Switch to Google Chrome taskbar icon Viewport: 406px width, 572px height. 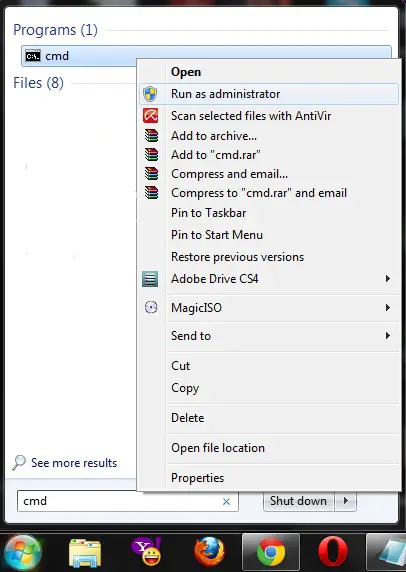pyautogui.click(x=271, y=552)
